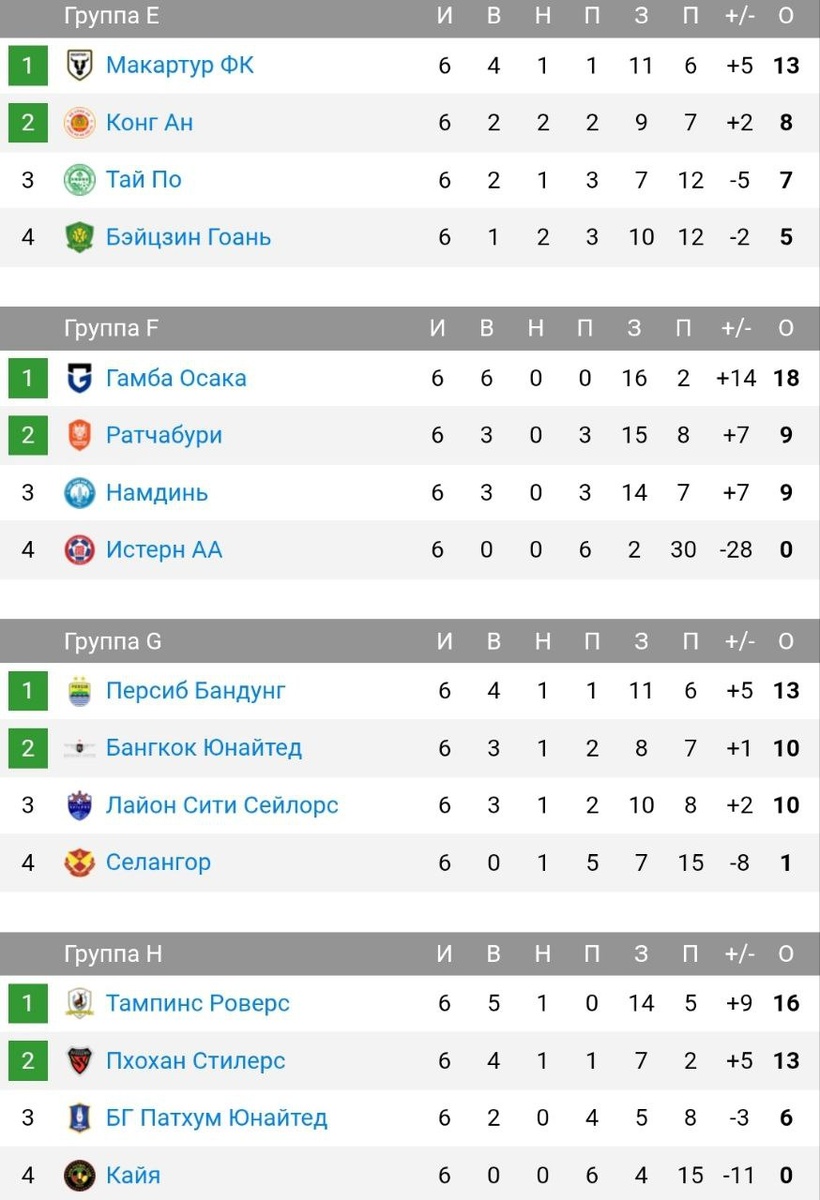Click the Гамба Осака team logo
820x1200 pixels.
coord(79,379)
